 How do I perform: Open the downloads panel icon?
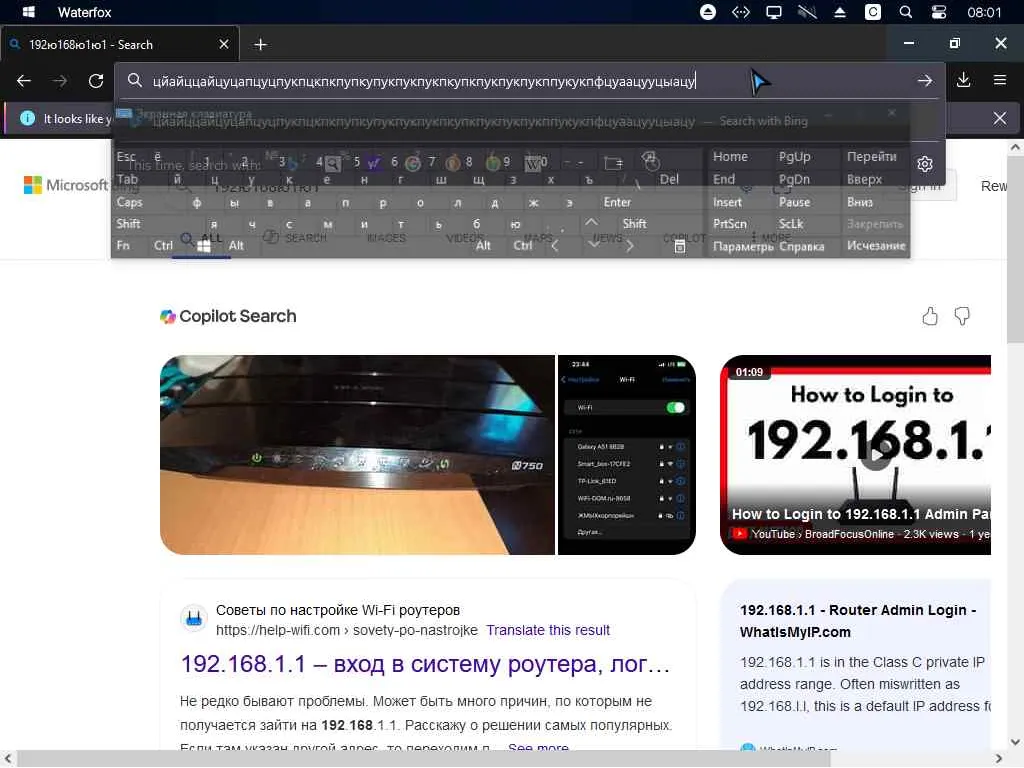[x=963, y=80]
